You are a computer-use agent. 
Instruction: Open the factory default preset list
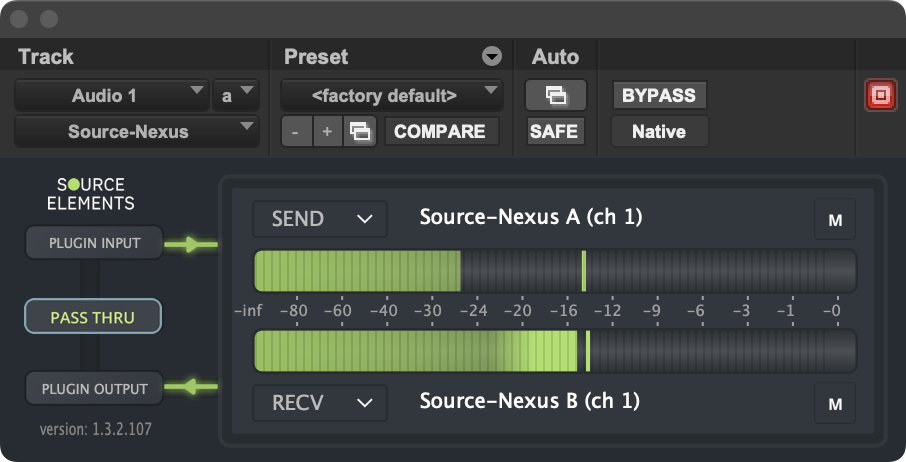point(392,96)
